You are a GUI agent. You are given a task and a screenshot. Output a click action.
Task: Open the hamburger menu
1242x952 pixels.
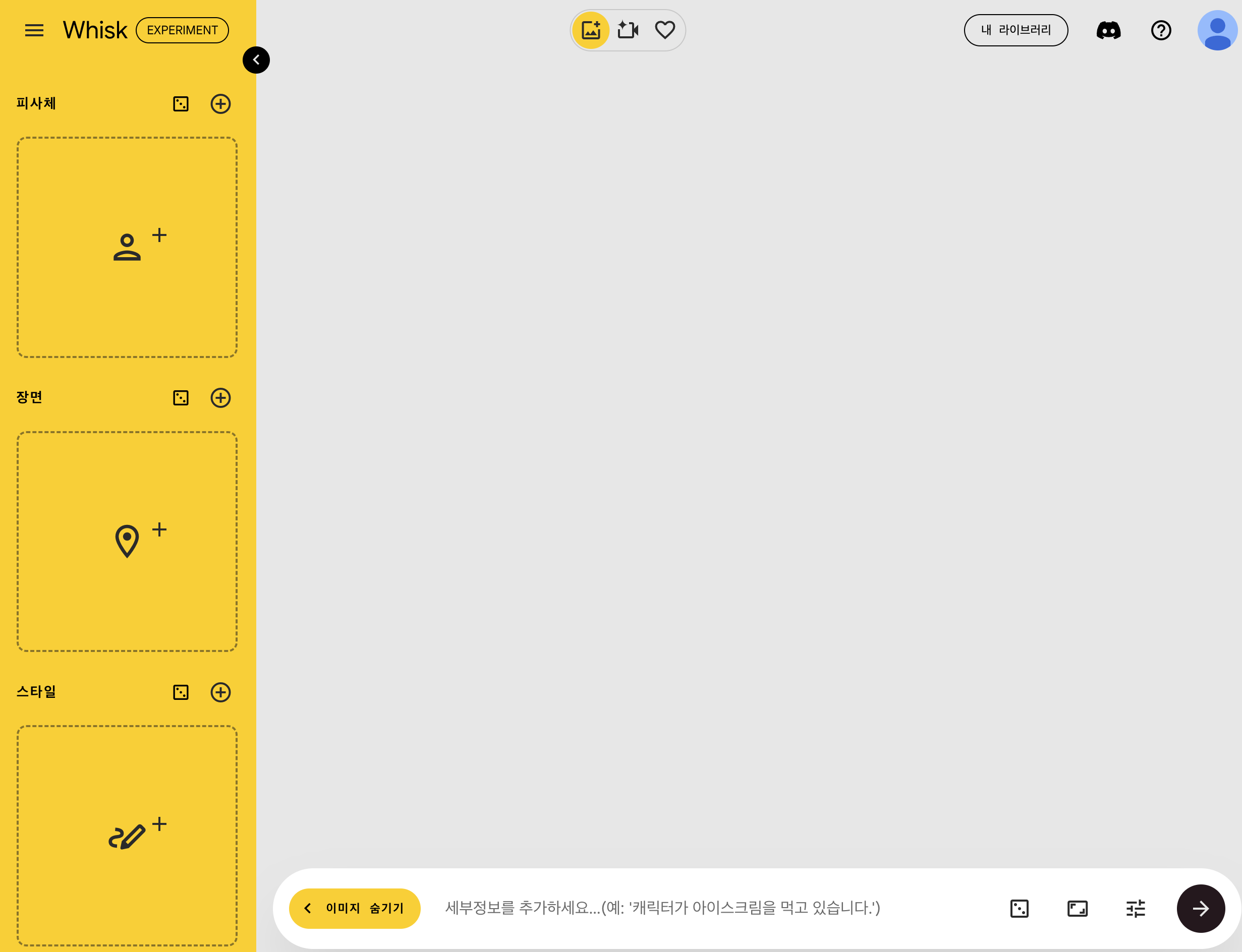pyautogui.click(x=34, y=30)
